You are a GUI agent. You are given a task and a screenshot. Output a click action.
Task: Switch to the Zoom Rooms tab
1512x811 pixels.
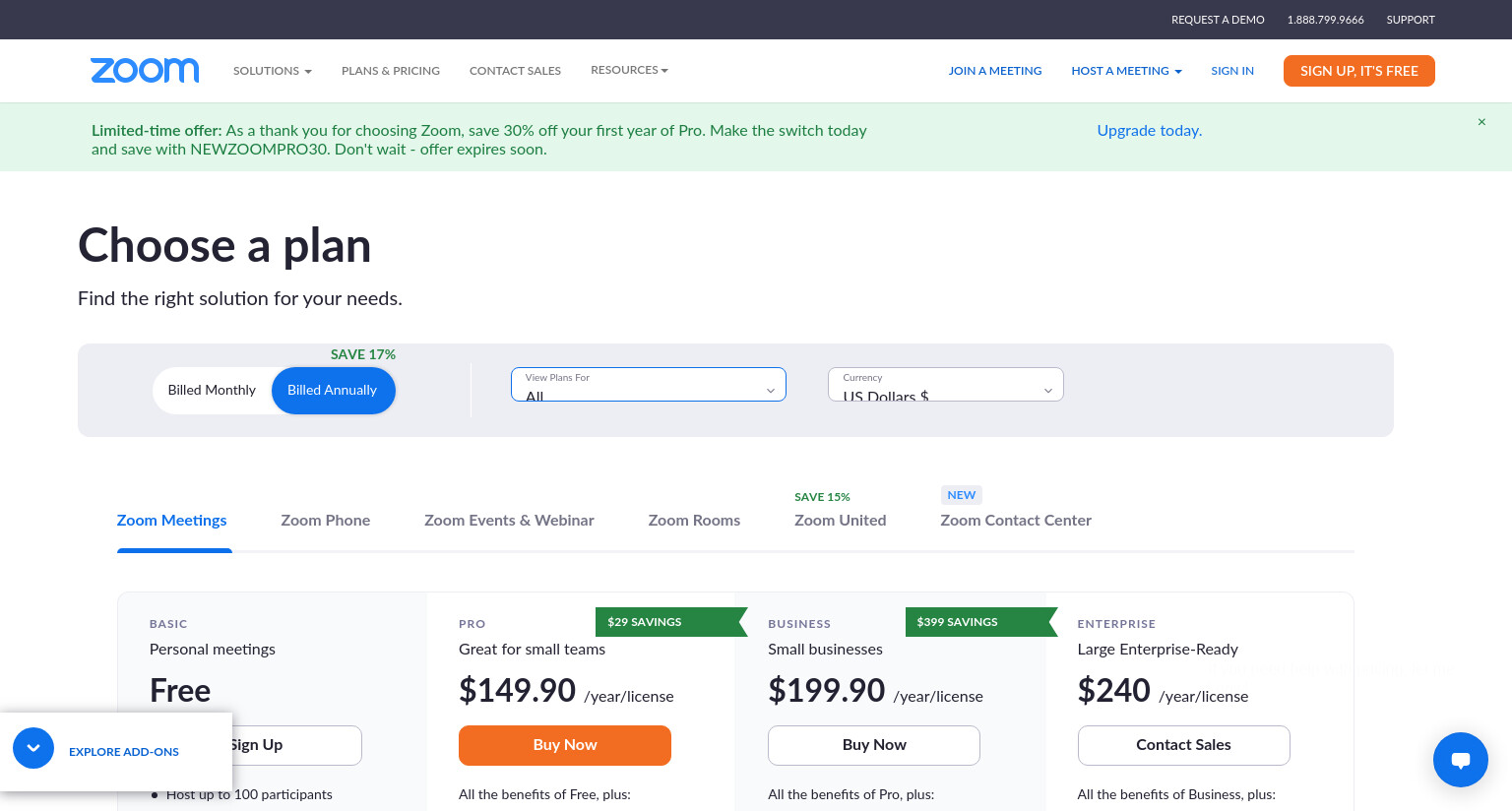(x=694, y=521)
